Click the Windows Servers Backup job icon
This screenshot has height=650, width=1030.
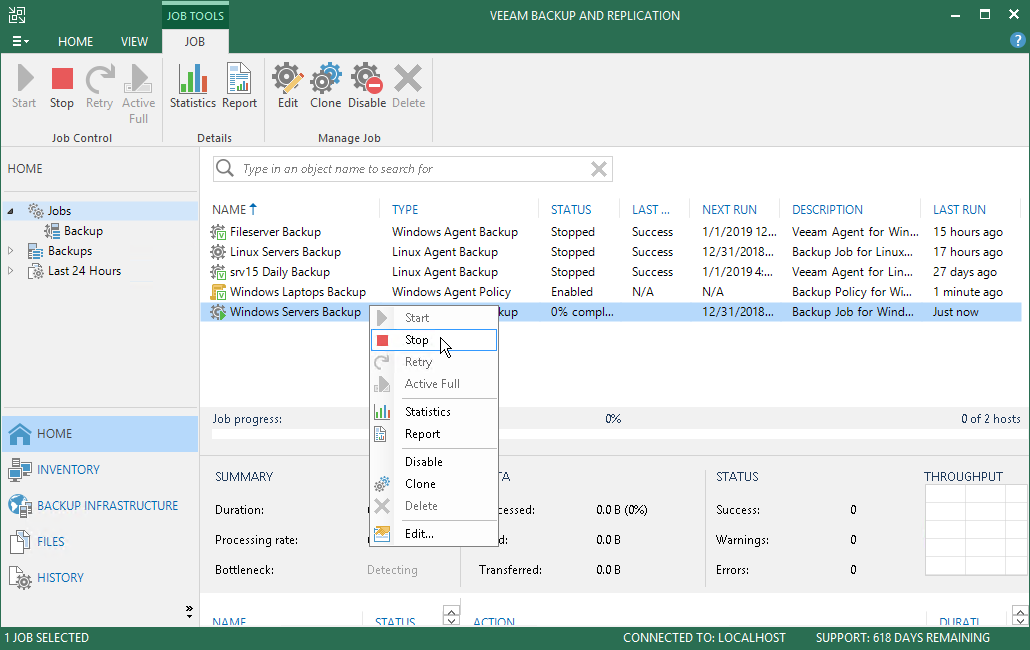tap(217, 312)
